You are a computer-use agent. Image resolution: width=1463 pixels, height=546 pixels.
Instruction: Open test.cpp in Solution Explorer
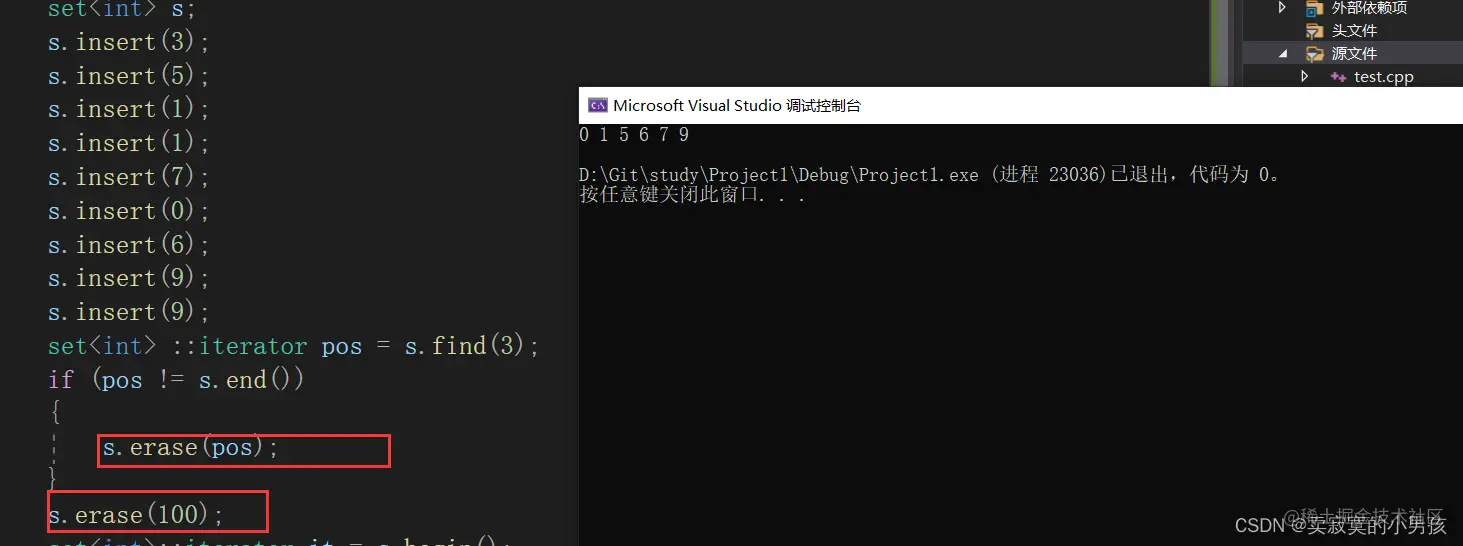click(x=1384, y=77)
